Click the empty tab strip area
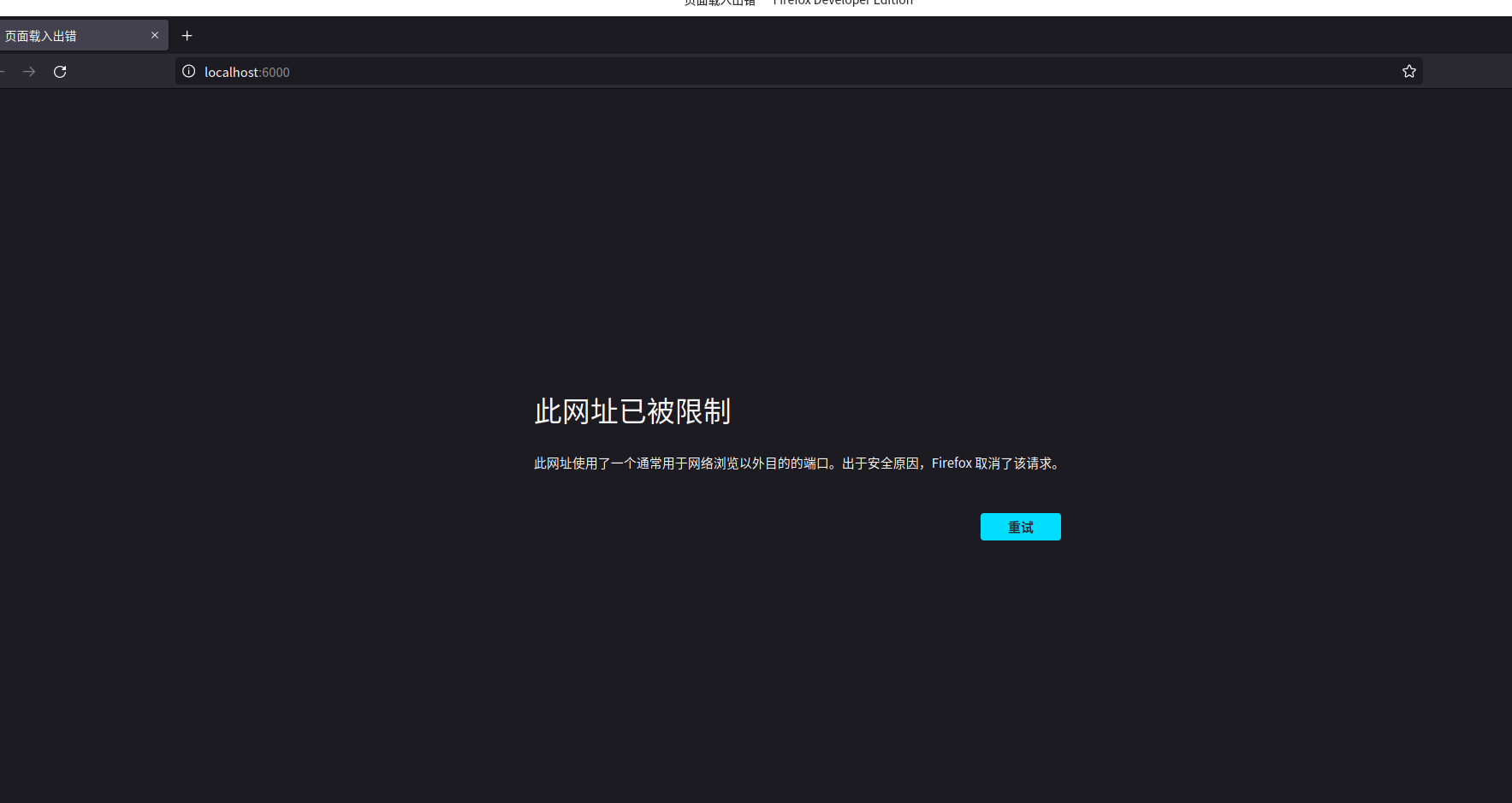Viewport: 1512px width, 803px height. pyautogui.click(x=770, y=36)
